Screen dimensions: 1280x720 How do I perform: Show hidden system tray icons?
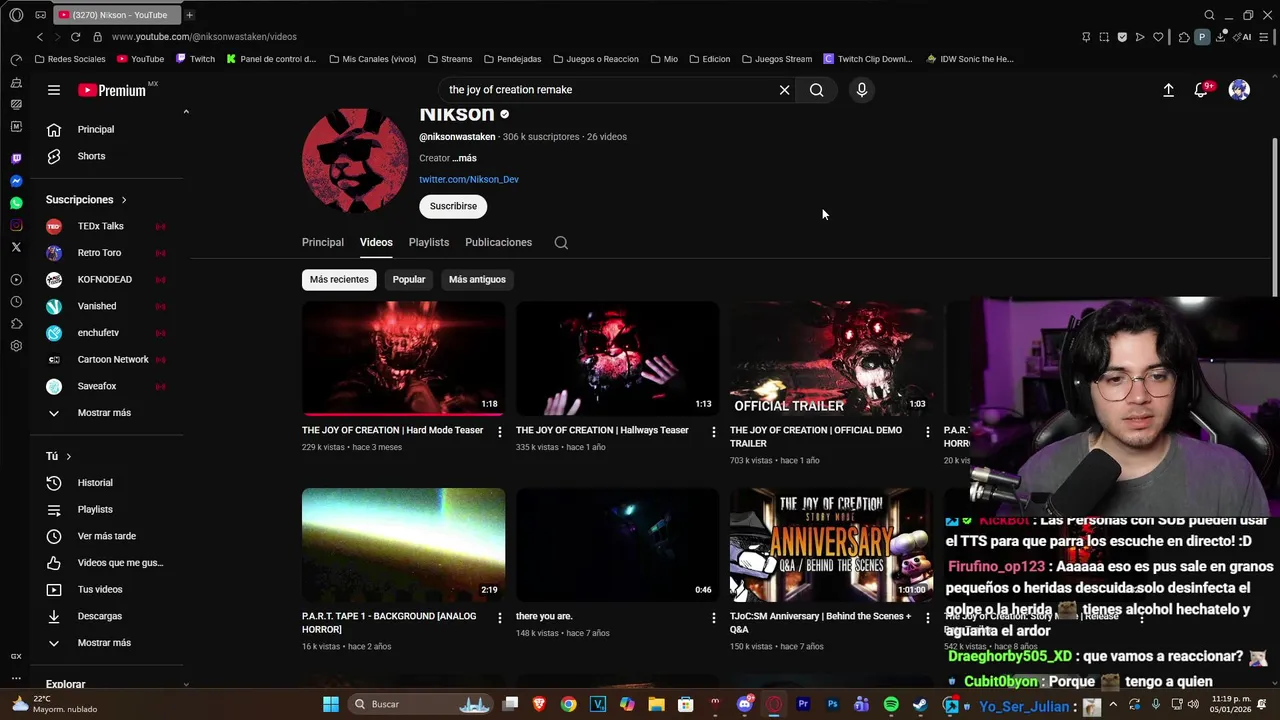tap(1113, 704)
